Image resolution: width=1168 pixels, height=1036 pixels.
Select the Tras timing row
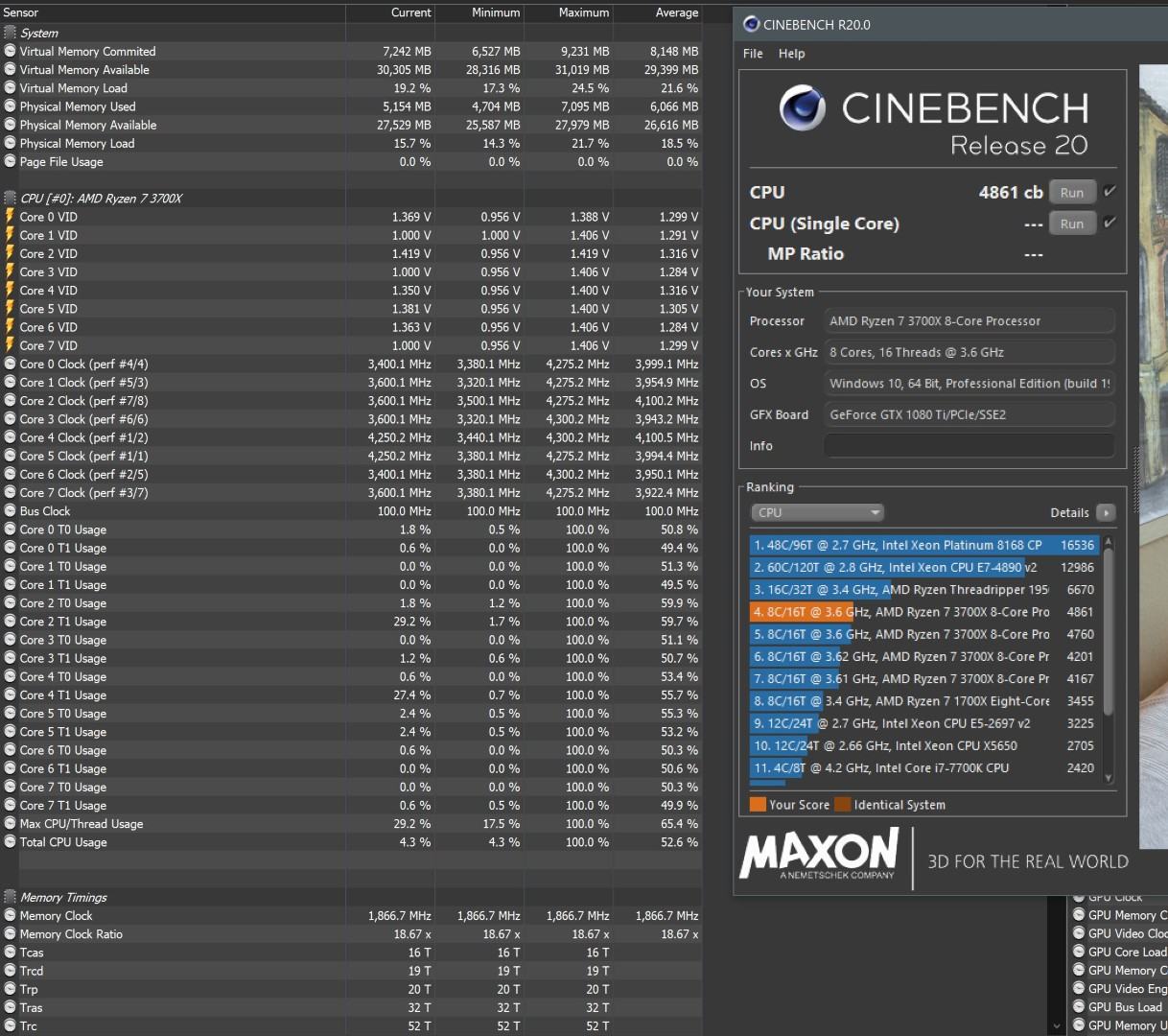click(351, 1007)
